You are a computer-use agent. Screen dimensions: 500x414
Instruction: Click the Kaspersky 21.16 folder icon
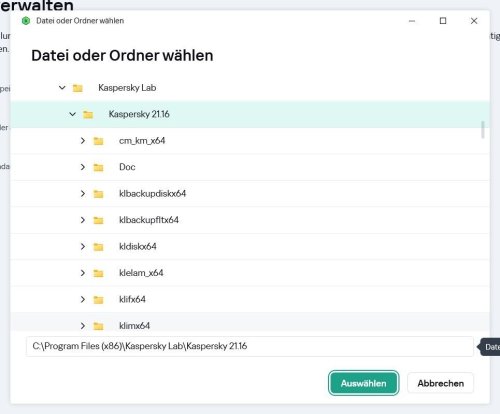tap(88, 114)
